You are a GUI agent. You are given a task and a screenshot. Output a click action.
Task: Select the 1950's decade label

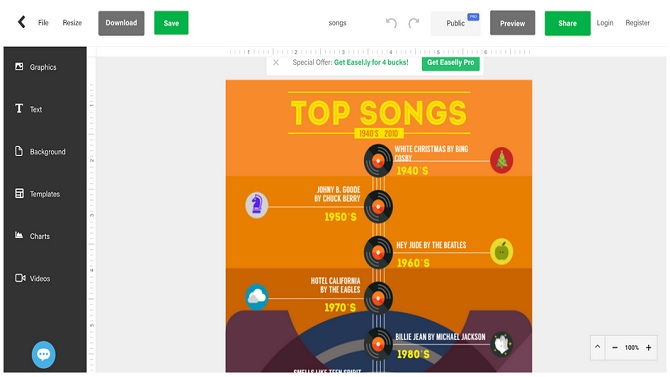tap(340, 217)
